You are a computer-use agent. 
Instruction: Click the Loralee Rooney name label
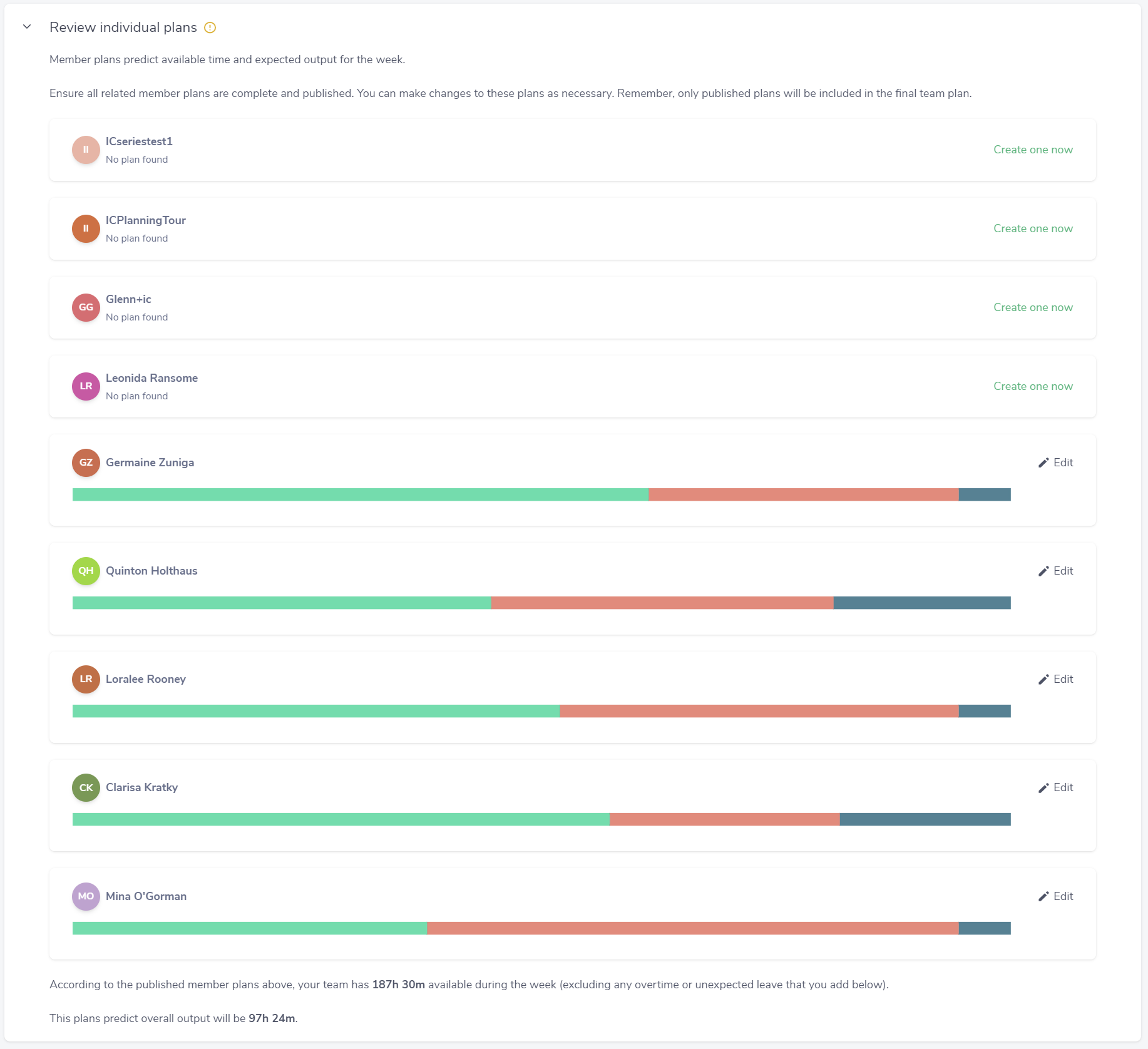(146, 680)
